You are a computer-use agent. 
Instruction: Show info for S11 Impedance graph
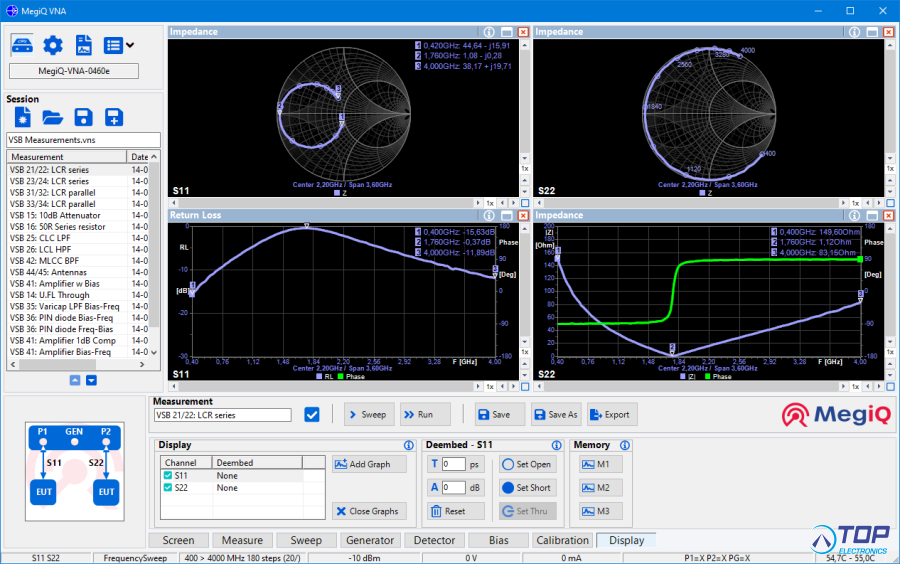(x=489, y=32)
